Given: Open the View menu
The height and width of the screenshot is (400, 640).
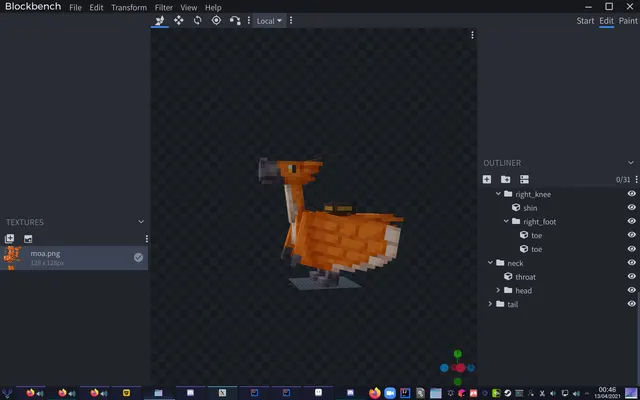Looking at the screenshot, I should pos(189,8).
